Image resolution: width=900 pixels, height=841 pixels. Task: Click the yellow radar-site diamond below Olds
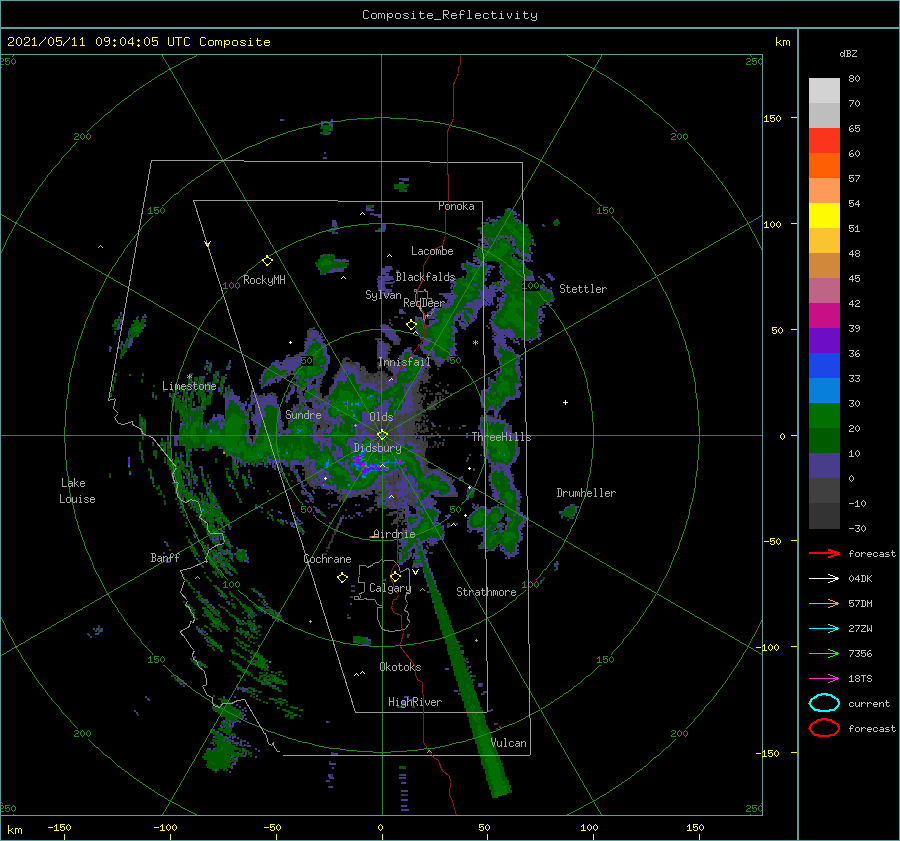coord(382,435)
